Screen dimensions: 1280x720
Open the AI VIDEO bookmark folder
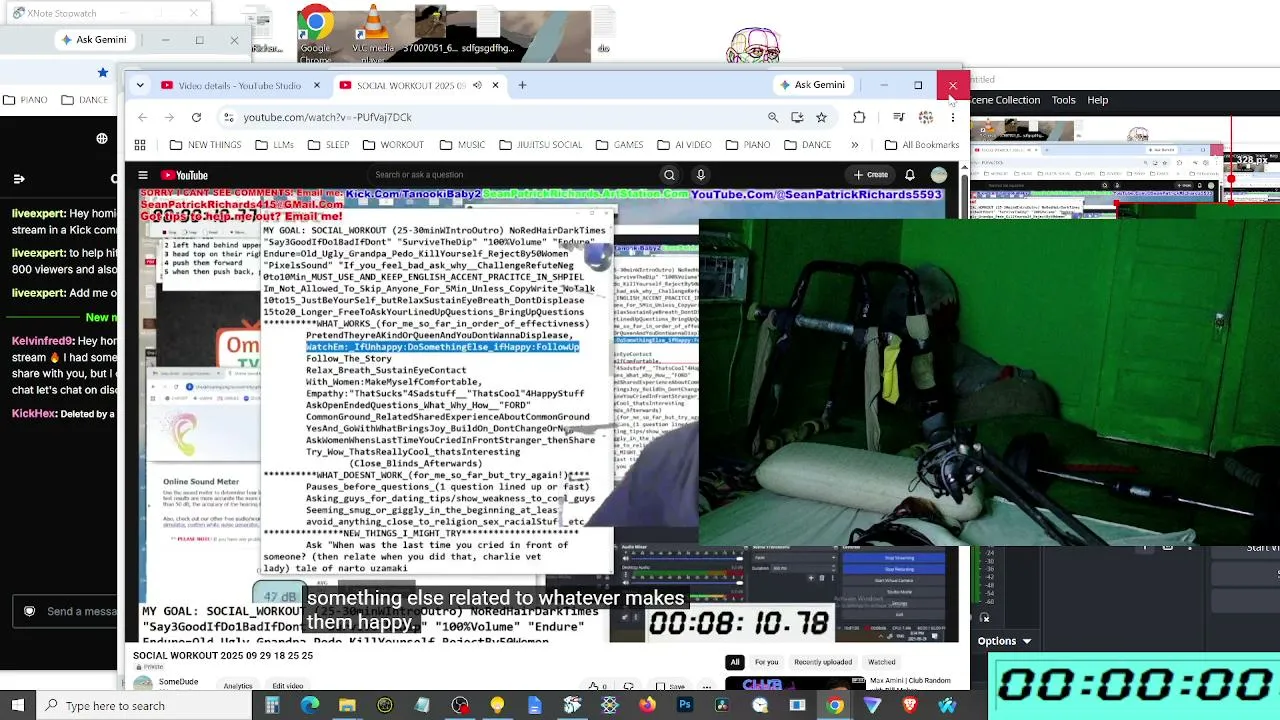(x=684, y=145)
